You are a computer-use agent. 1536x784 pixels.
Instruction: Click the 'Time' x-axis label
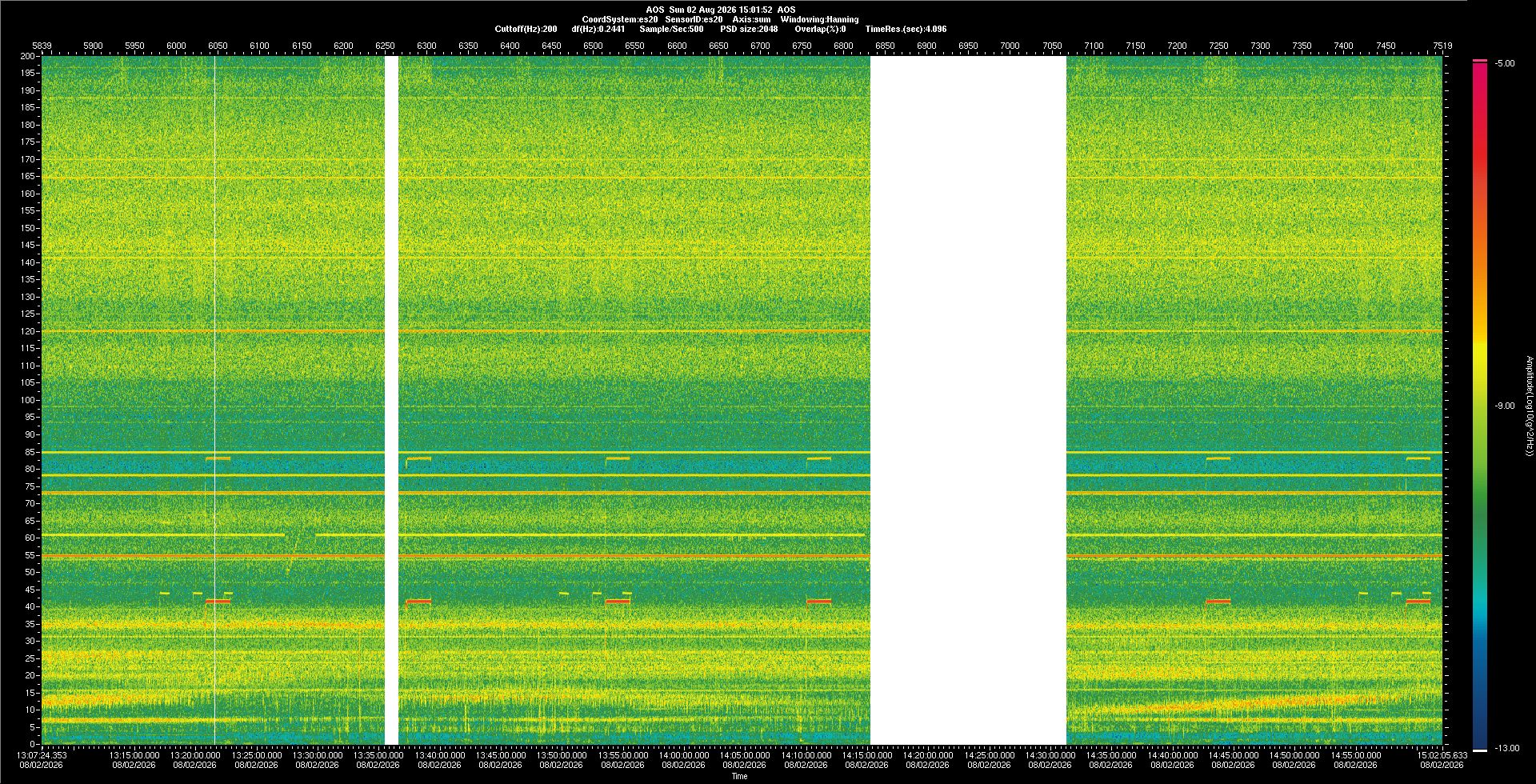coord(740,776)
